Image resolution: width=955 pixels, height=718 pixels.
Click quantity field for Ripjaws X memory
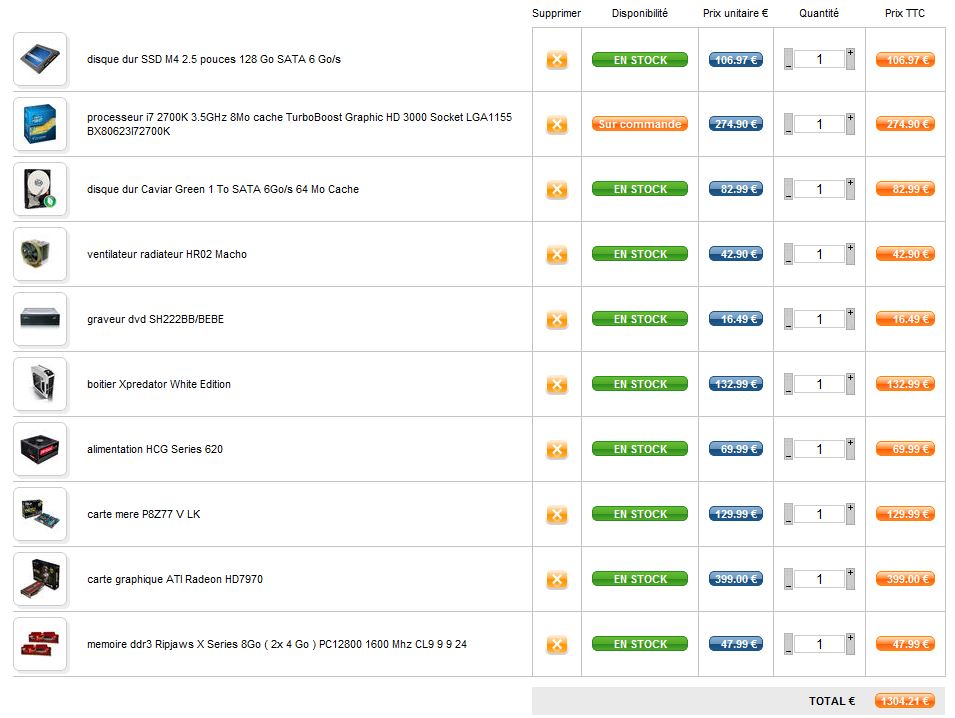[819, 644]
